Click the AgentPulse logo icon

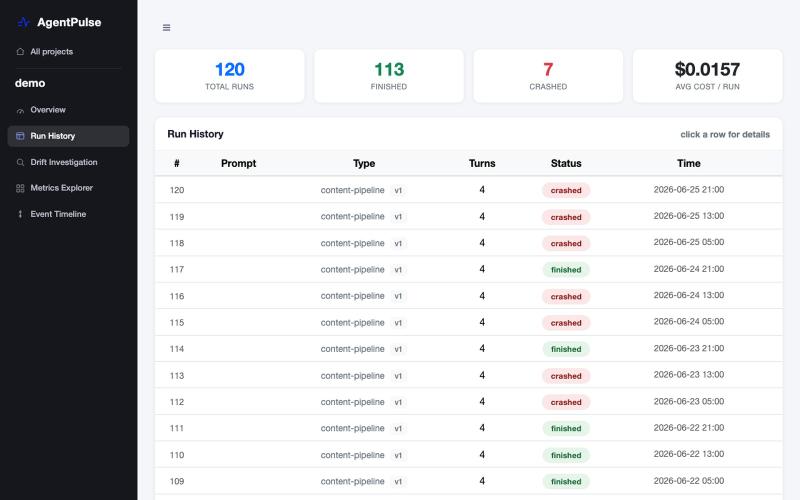click(23, 22)
